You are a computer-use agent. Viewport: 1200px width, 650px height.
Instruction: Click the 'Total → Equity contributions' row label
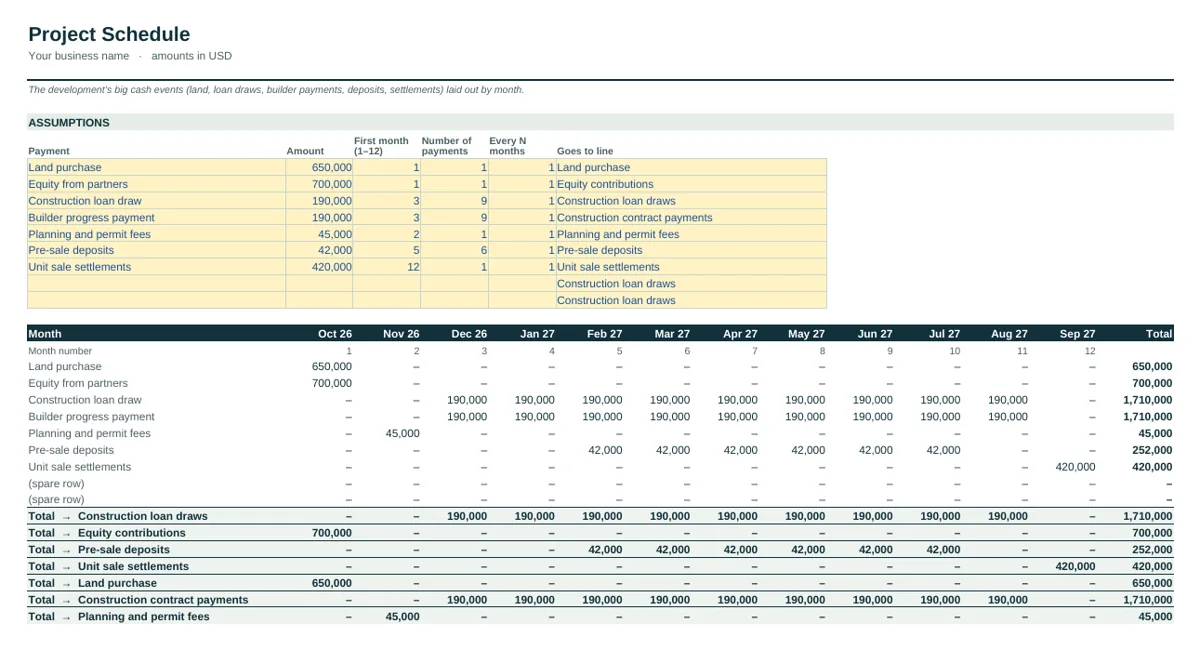107,533
